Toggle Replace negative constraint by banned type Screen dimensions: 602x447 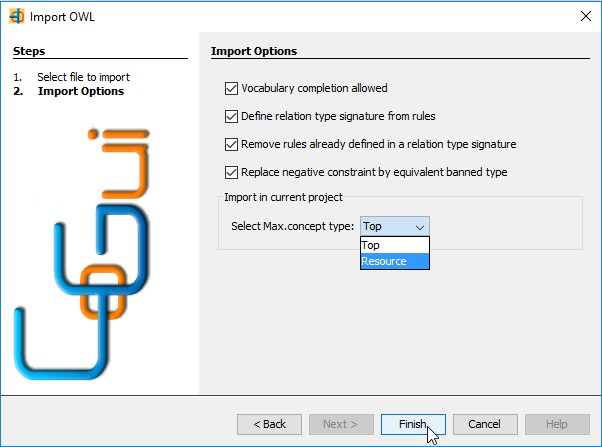point(231,172)
